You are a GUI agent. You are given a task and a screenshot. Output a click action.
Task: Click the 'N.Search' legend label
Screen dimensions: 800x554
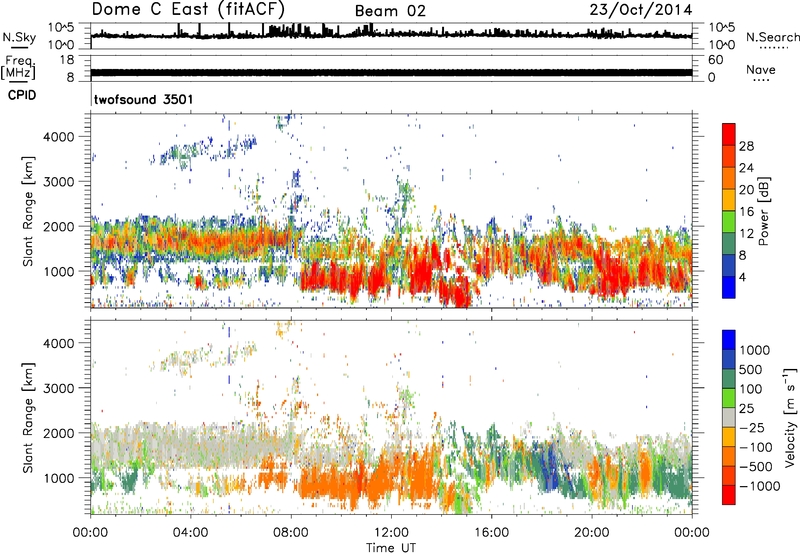pos(772,37)
